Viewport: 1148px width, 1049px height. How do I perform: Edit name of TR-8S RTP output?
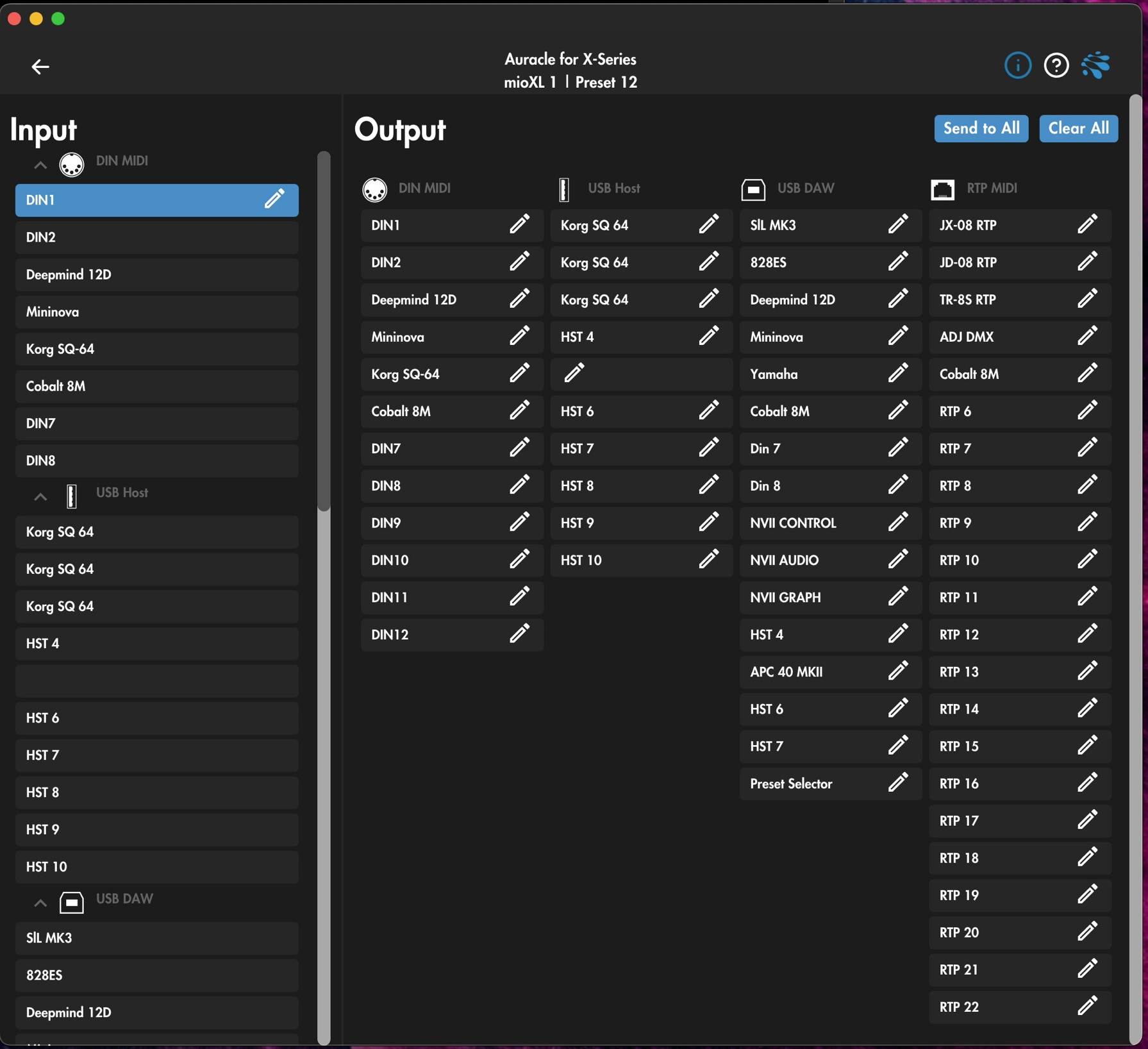[x=1087, y=299]
